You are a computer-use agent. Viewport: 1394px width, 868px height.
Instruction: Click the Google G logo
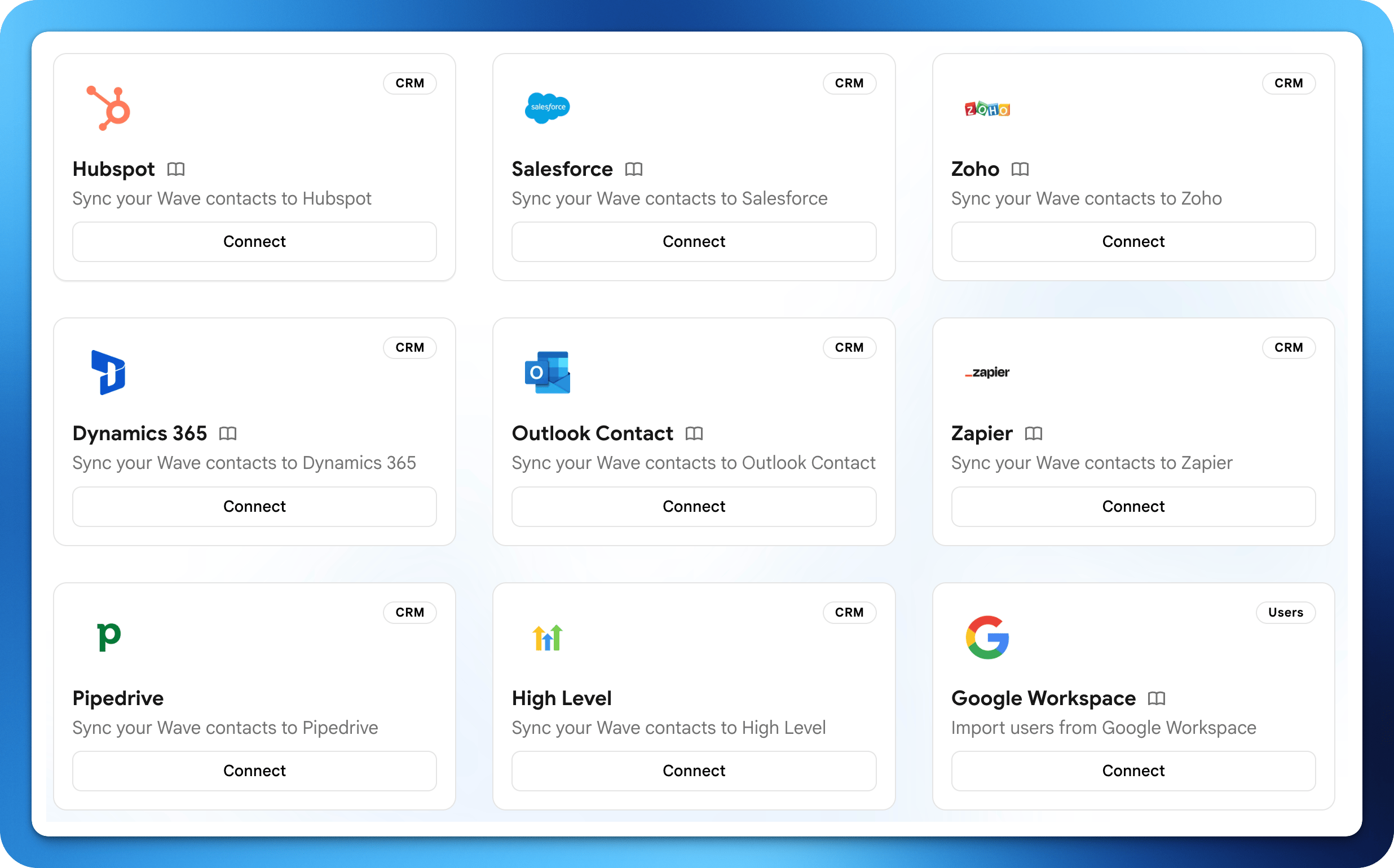tap(987, 637)
